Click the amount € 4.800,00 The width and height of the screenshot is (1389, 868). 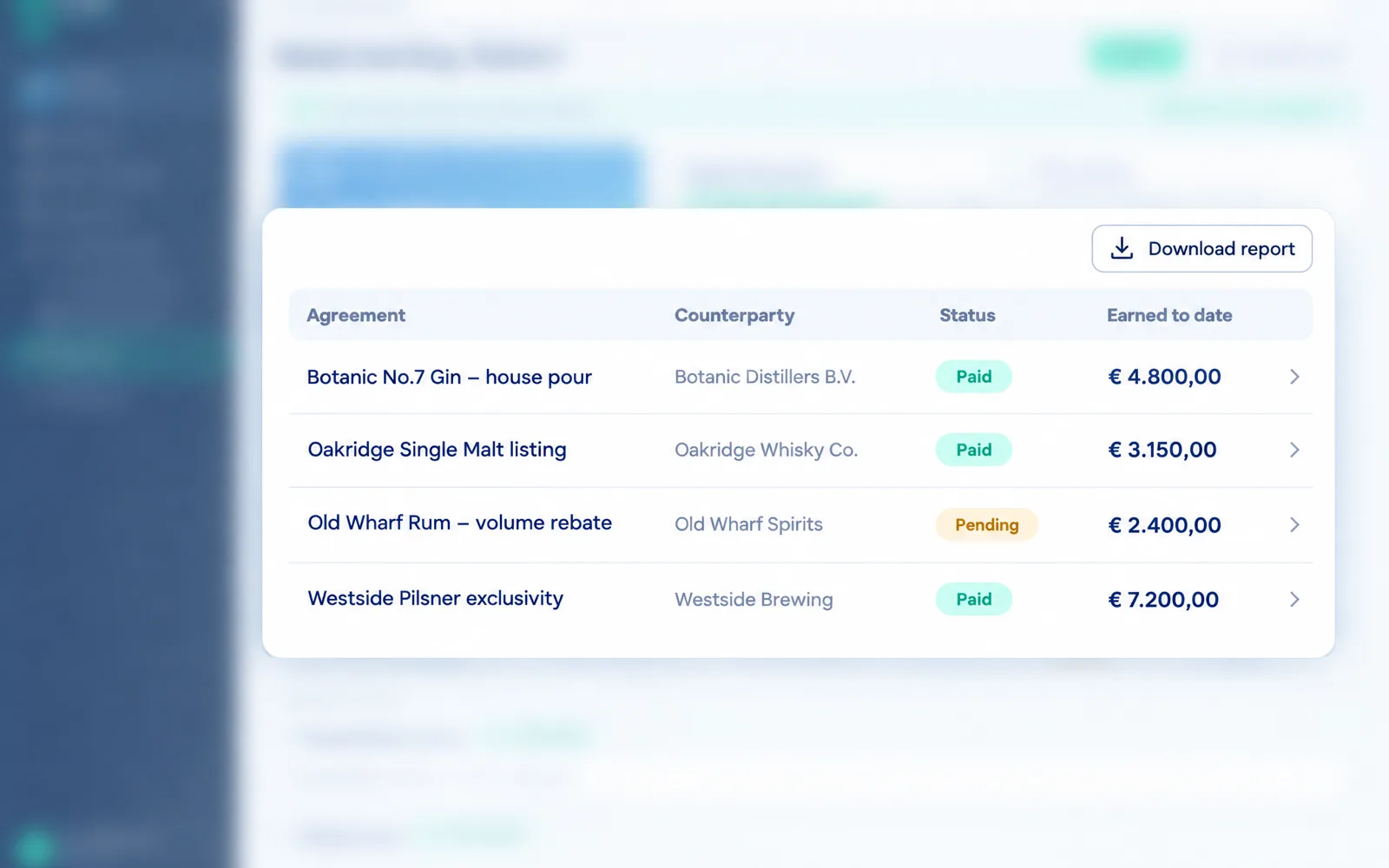(1164, 377)
